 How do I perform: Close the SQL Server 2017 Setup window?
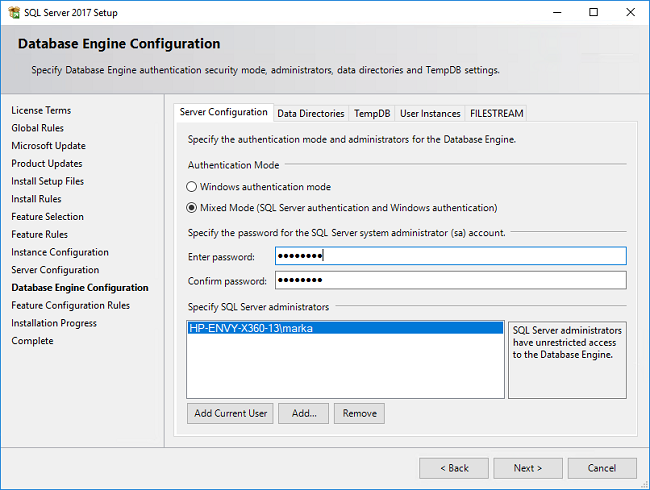631,12
